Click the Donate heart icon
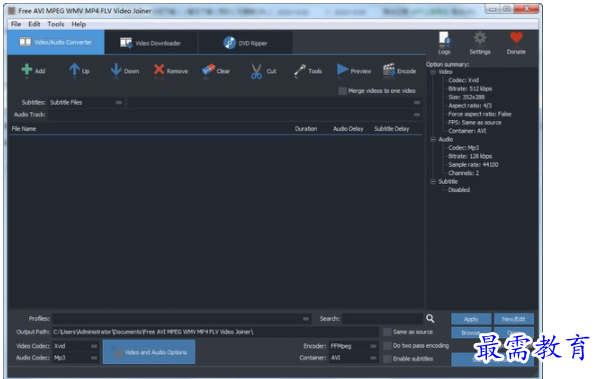The width and height of the screenshot is (598, 379). coord(516,38)
